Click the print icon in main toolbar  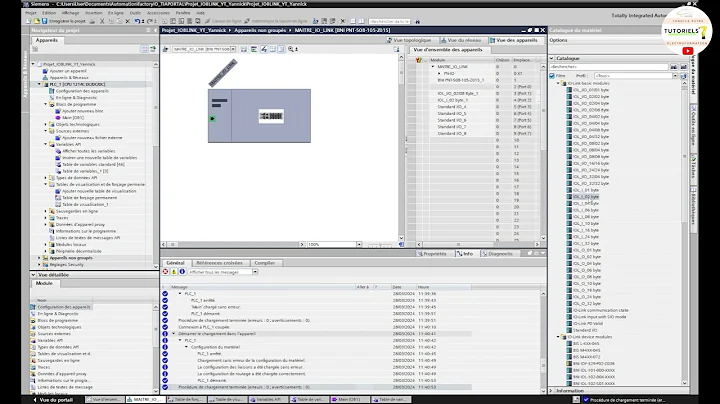coord(92,21)
